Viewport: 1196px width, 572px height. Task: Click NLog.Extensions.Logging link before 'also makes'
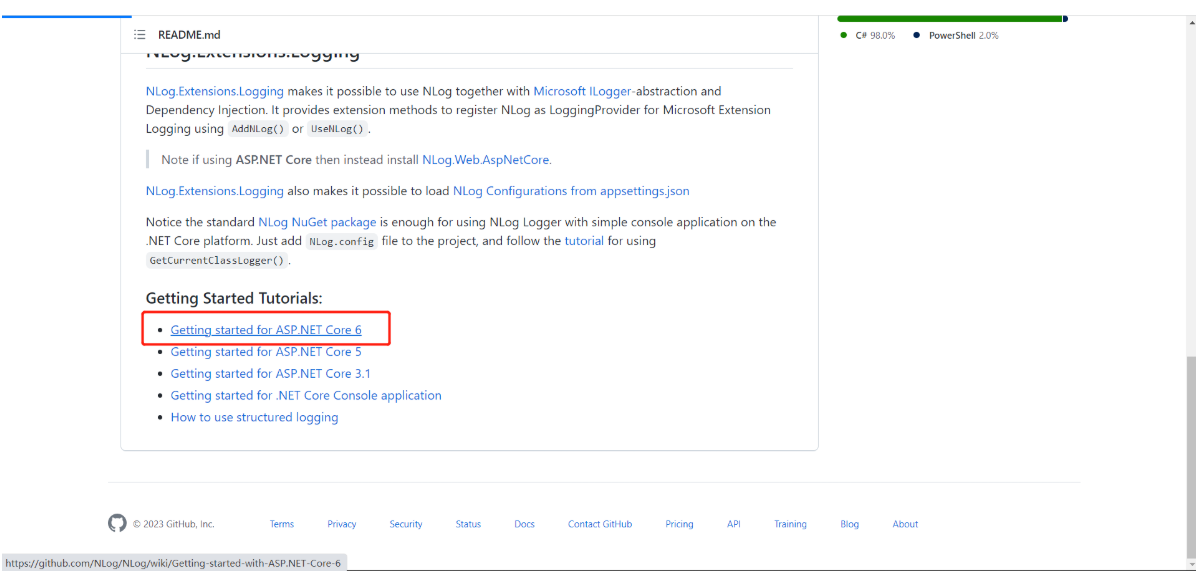214,191
